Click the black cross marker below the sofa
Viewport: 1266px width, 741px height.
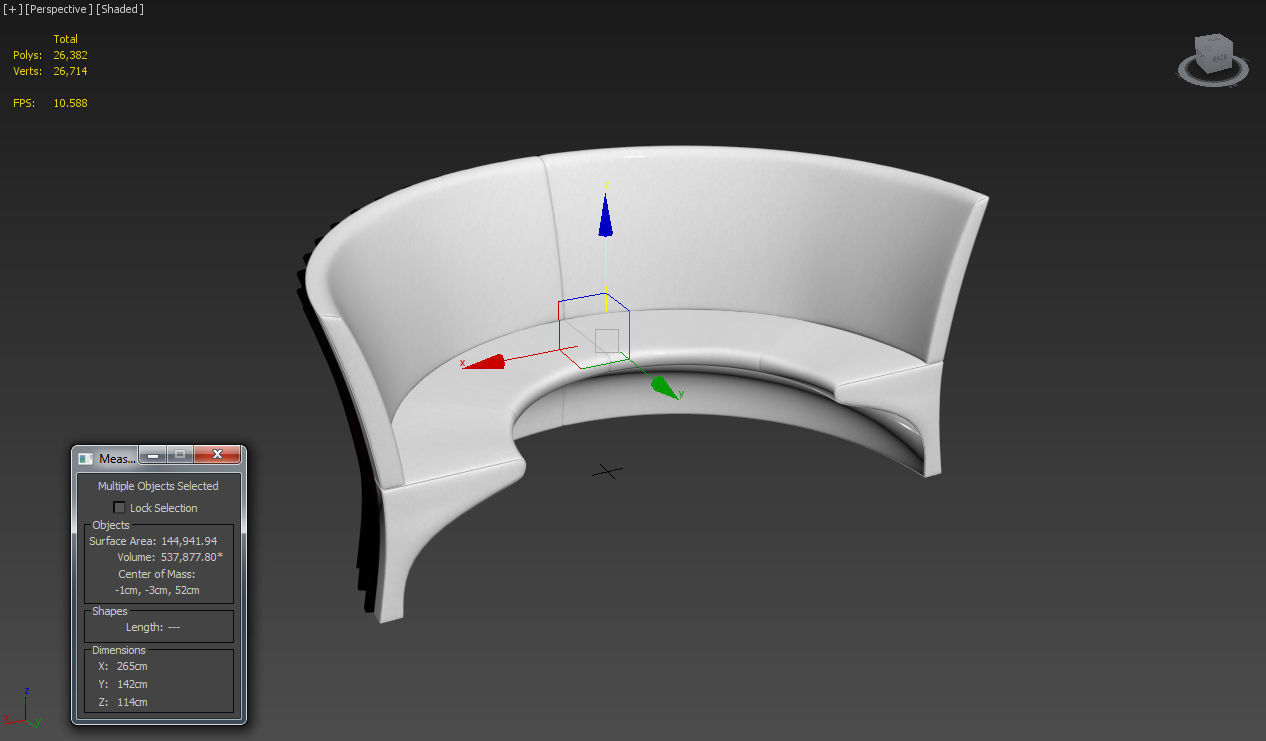(607, 471)
